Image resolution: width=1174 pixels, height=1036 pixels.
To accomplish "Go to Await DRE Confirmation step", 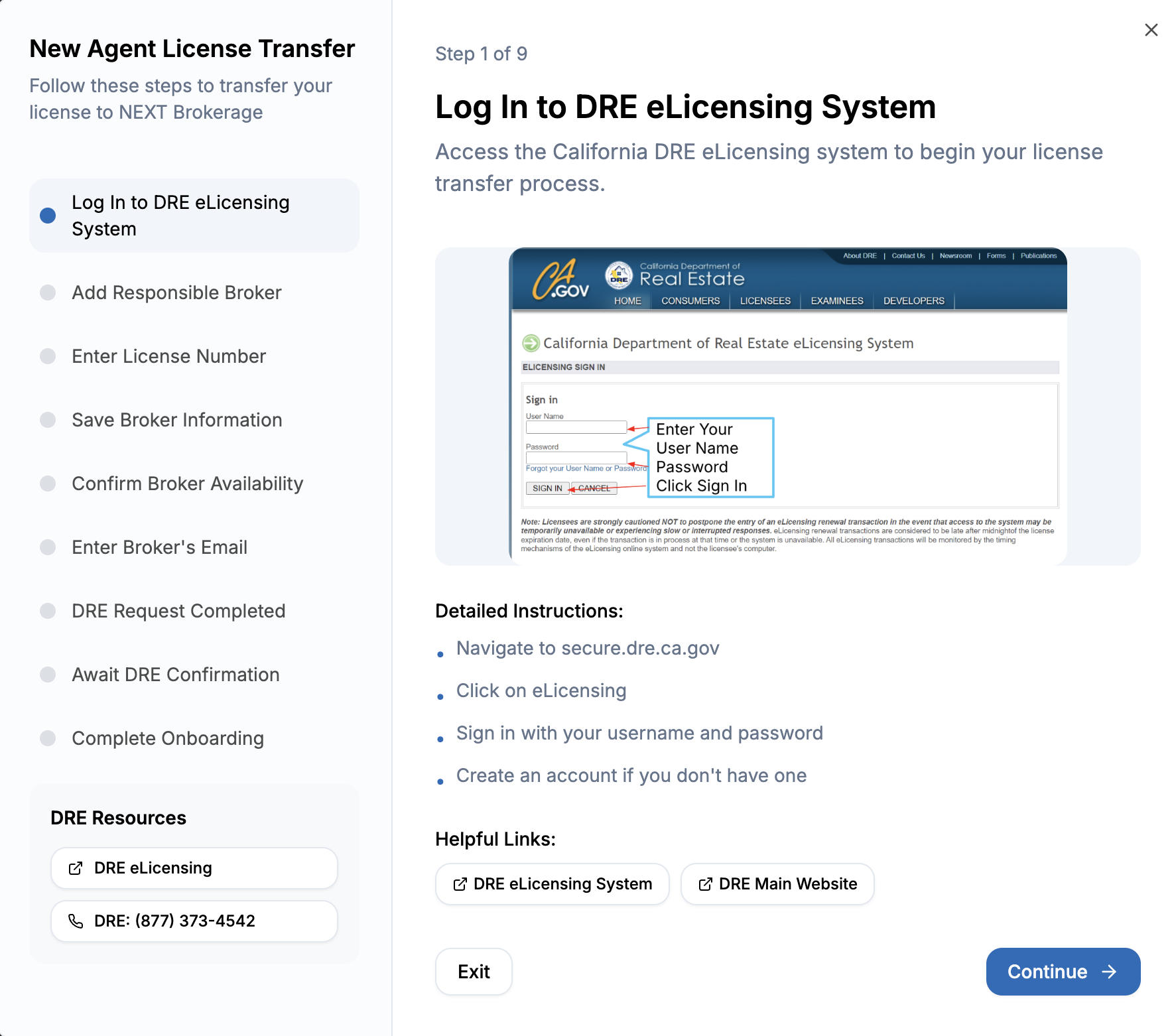I will [x=194, y=675].
